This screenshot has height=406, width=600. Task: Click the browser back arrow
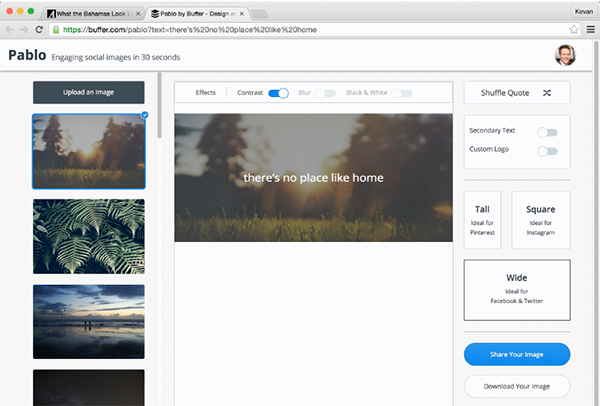point(10,29)
